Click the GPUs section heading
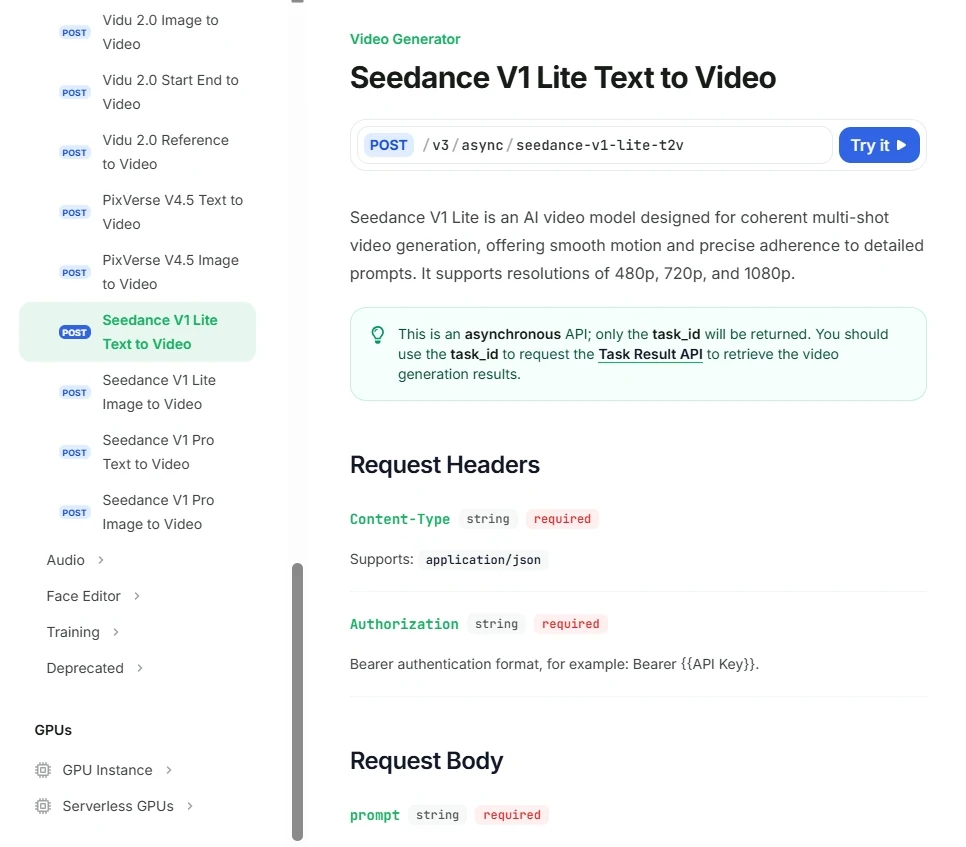The width and height of the screenshot is (966, 847). 53,730
